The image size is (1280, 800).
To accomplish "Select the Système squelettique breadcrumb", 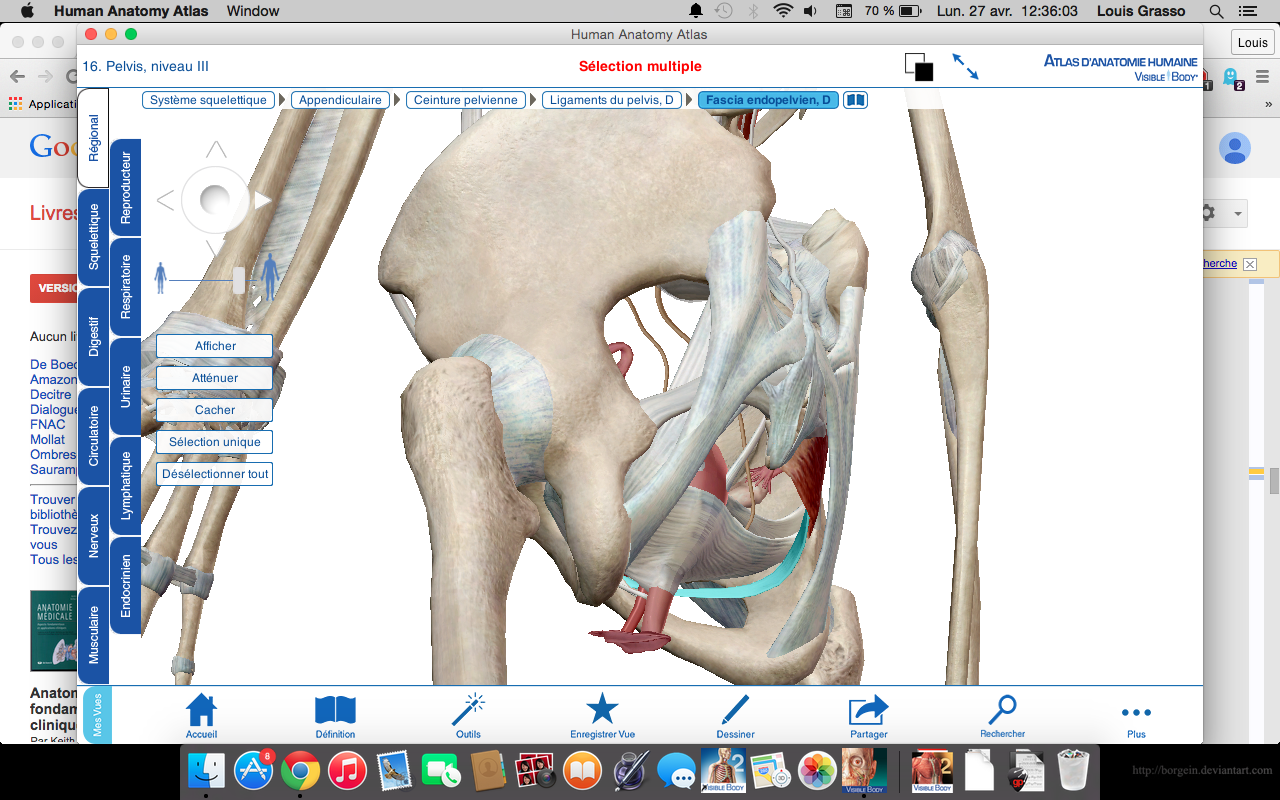I will pyautogui.click(x=208, y=100).
